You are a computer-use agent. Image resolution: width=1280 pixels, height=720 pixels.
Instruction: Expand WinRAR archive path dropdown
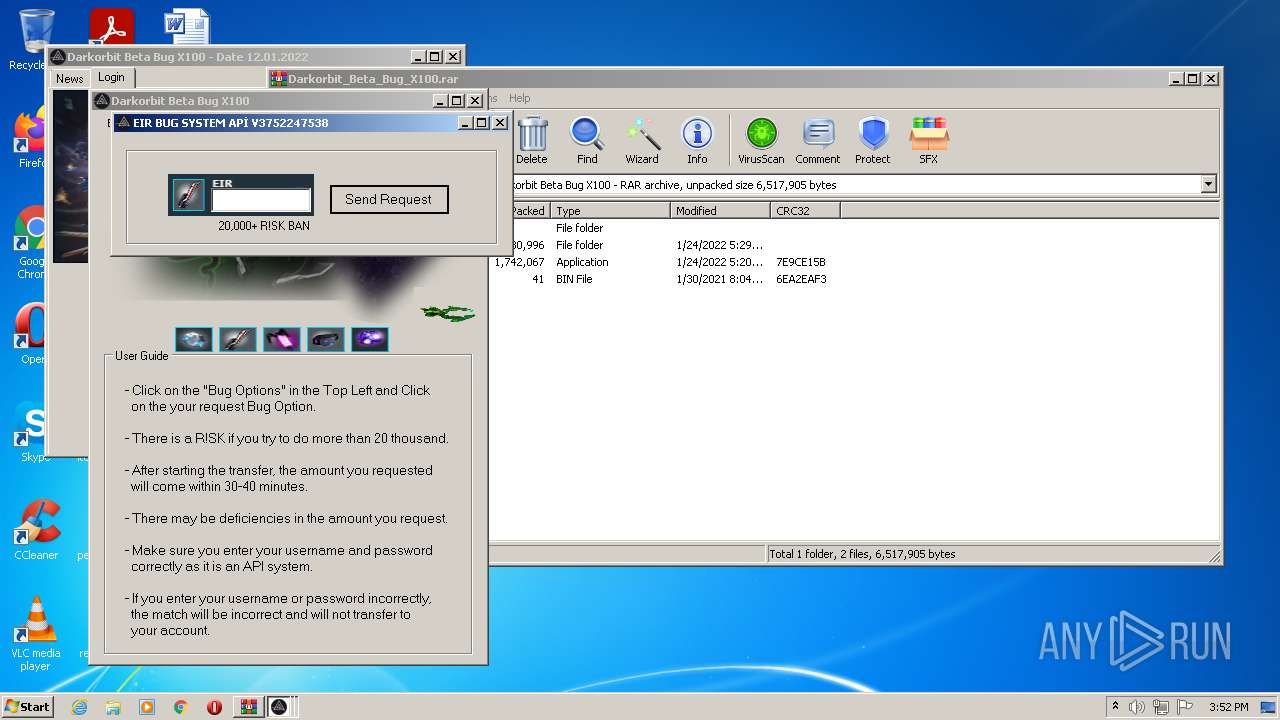[x=1208, y=184]
